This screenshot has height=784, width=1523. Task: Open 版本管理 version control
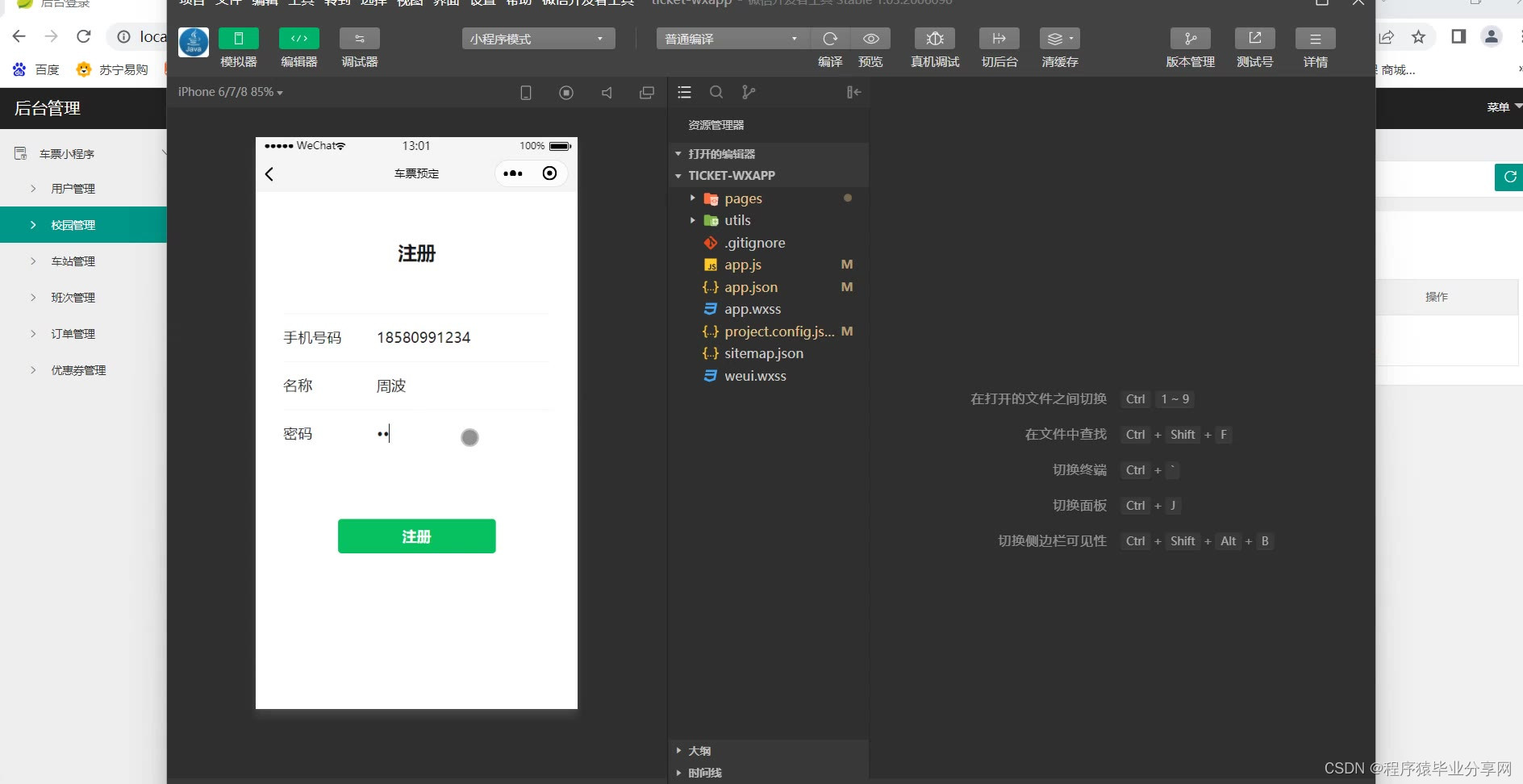click(1191, 39)
